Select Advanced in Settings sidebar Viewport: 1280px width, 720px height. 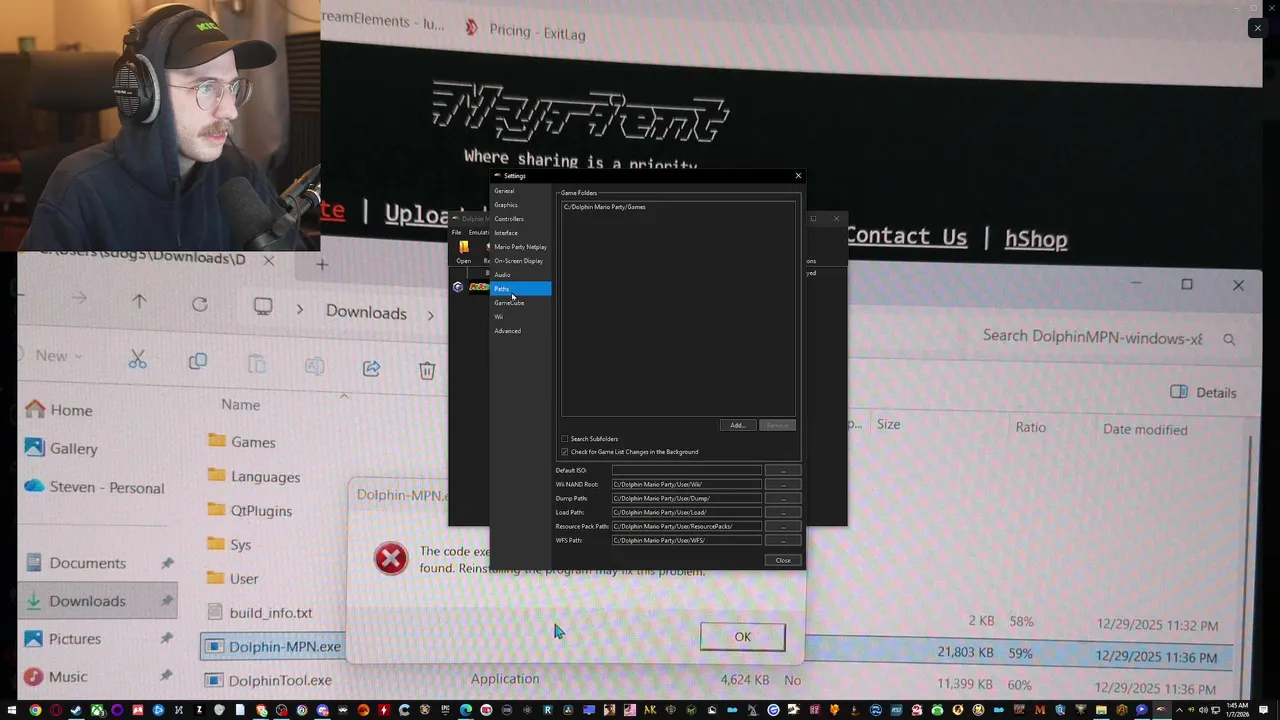tap(520, 331)
